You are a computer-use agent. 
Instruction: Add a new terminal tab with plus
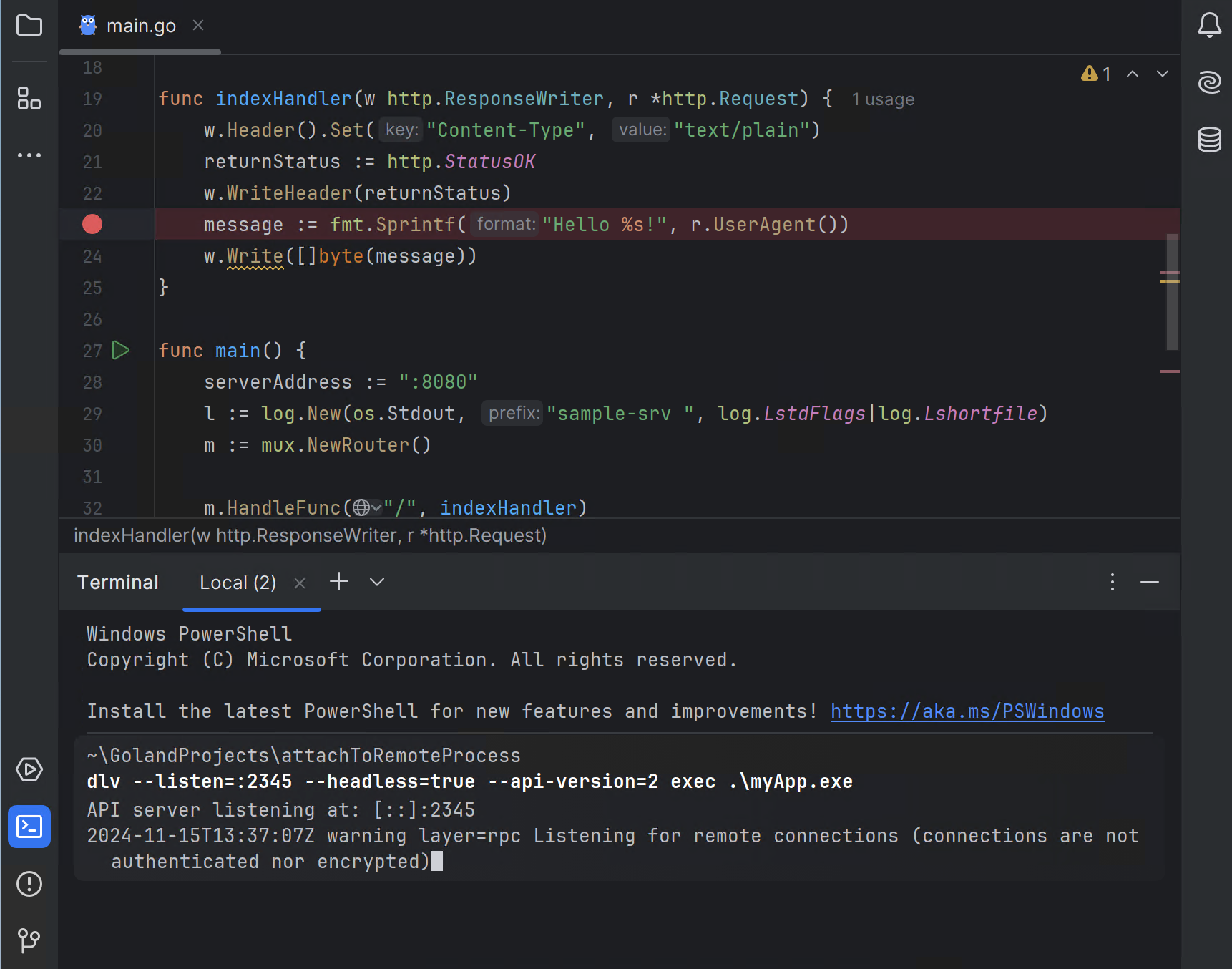point(339,582)
